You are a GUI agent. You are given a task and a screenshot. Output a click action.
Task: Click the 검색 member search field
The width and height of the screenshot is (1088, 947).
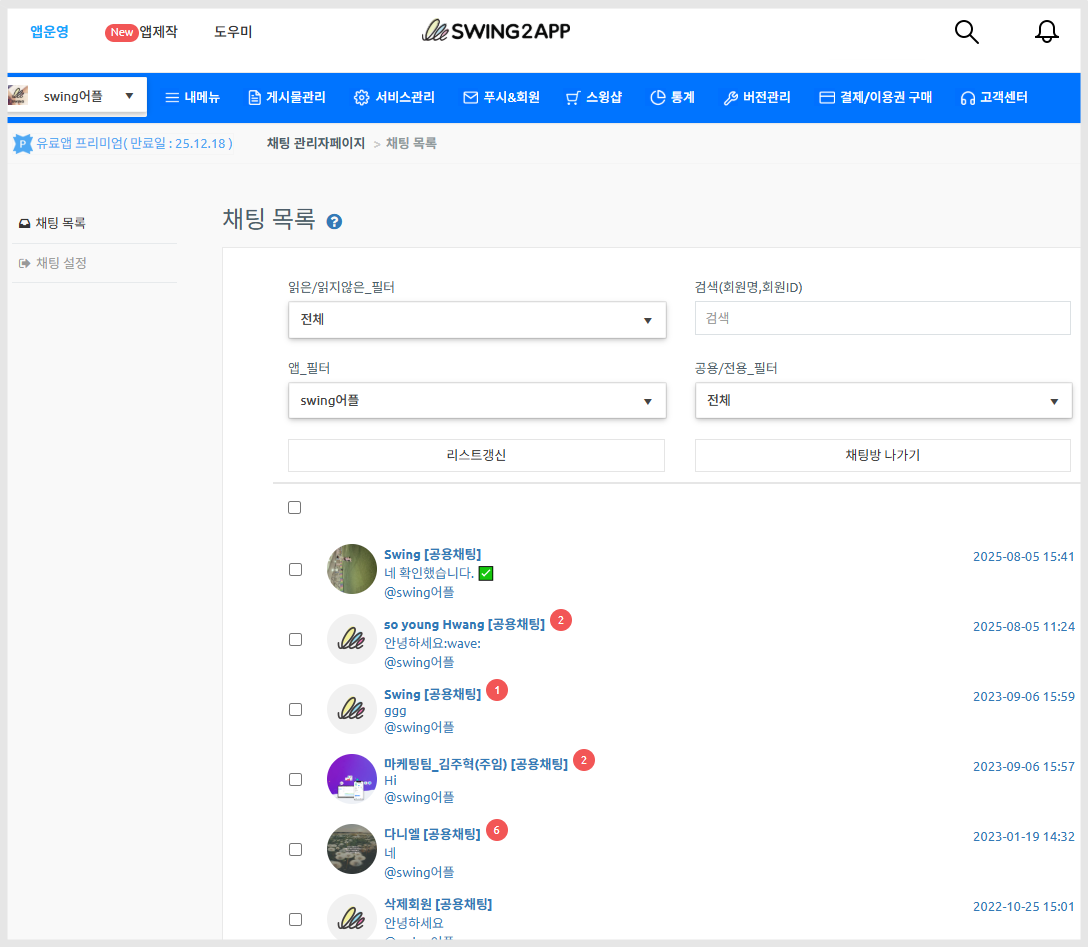tap(883, 318)
